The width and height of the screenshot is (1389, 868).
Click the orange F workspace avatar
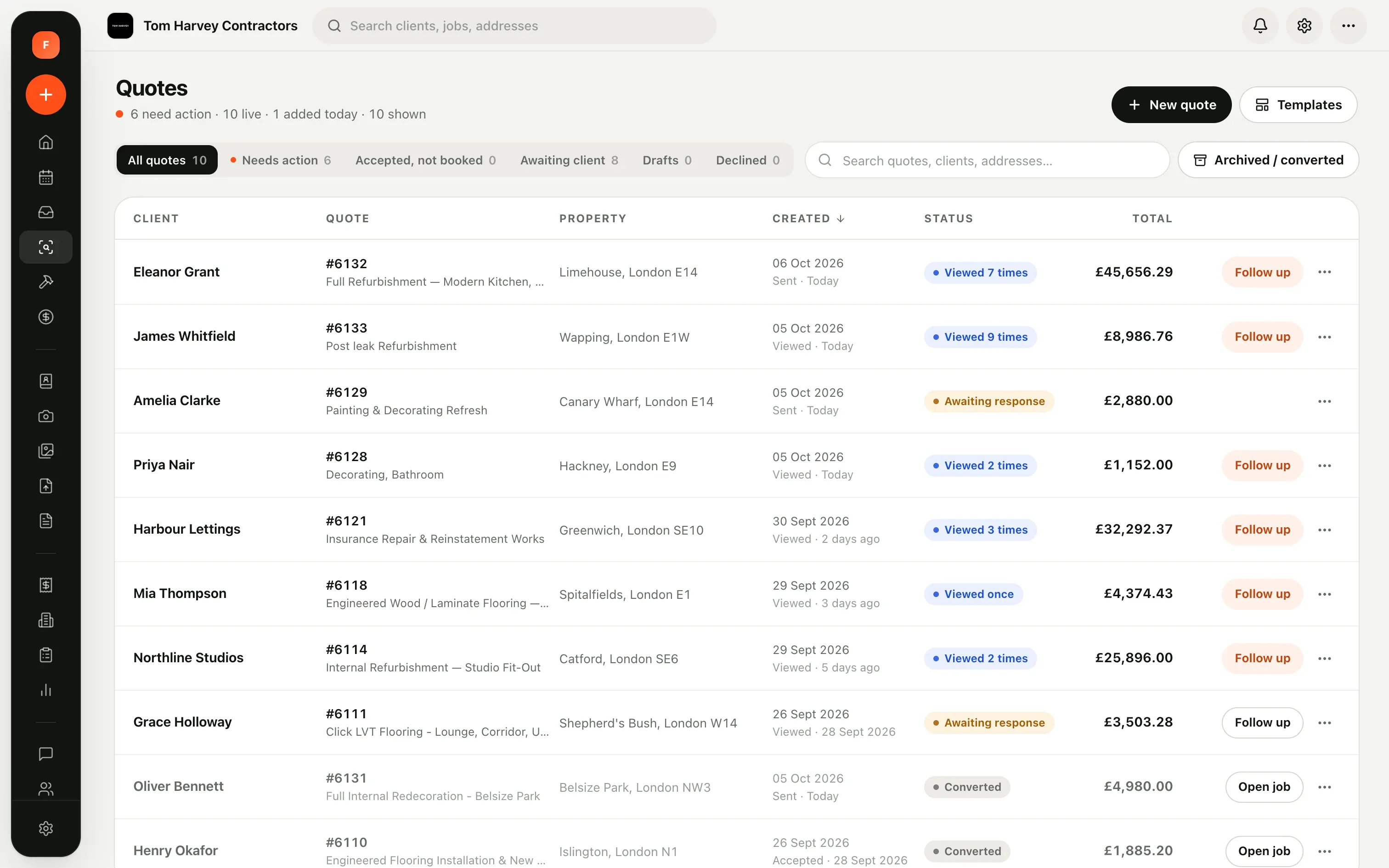[x=46, y=45]
